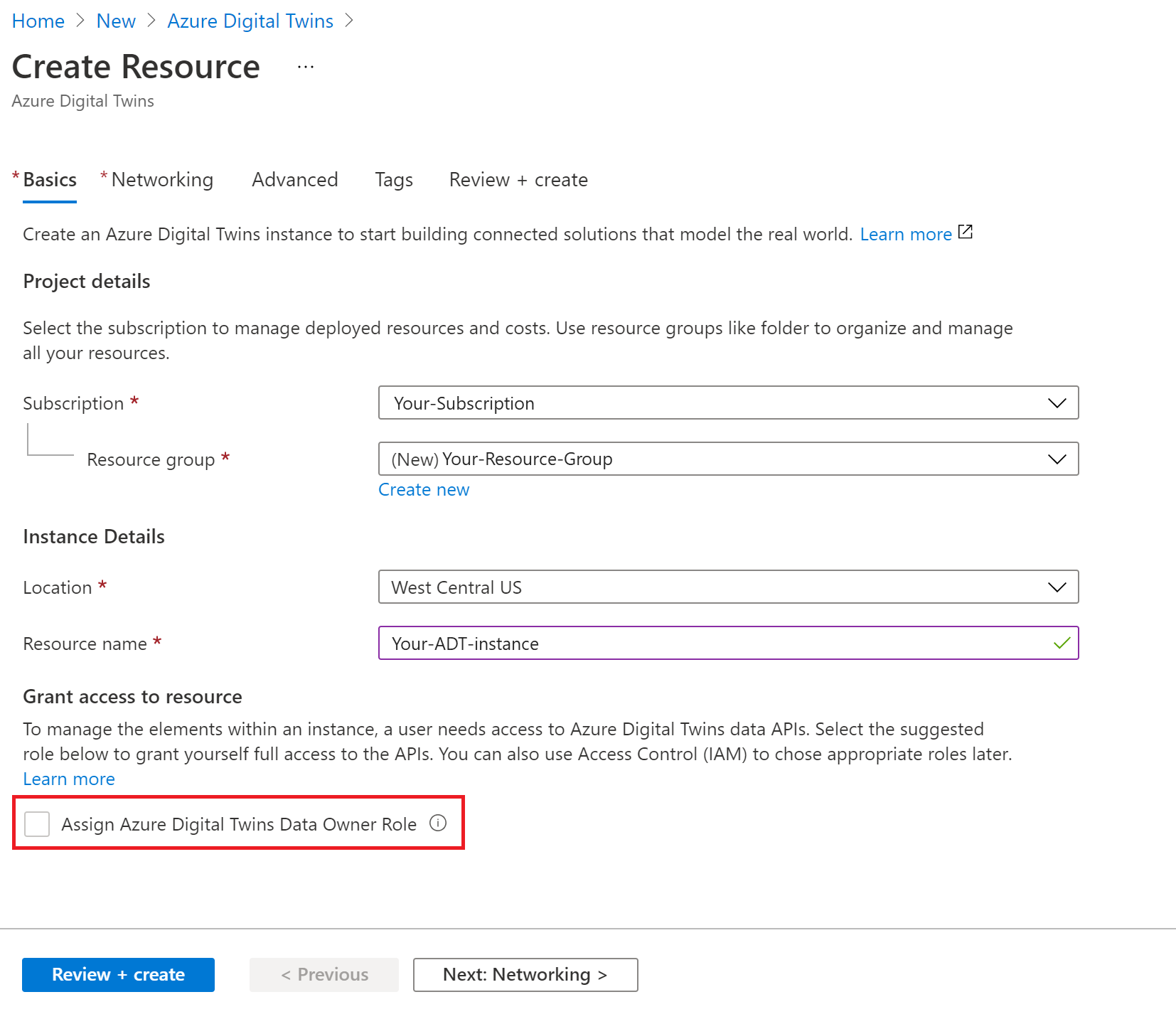Image resolution: width=1176 pixels, height=1024 pixels.
Task: Click the Grant access to resource heading
Action: (x=132, y=697)
